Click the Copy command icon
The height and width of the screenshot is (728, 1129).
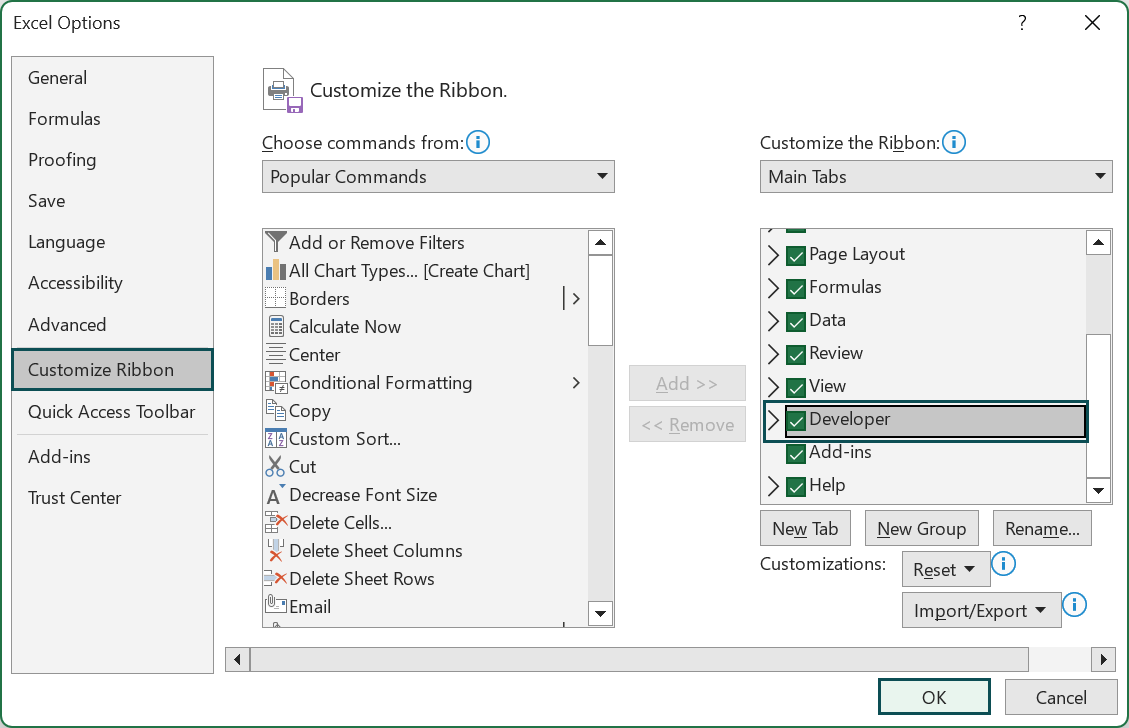pos(276,410)
